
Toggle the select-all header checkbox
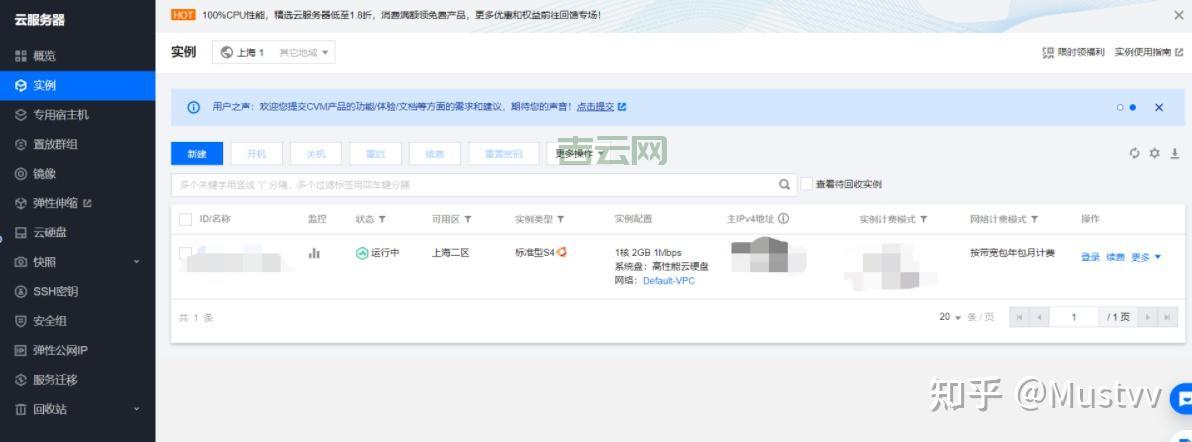[x=185, y=219]
